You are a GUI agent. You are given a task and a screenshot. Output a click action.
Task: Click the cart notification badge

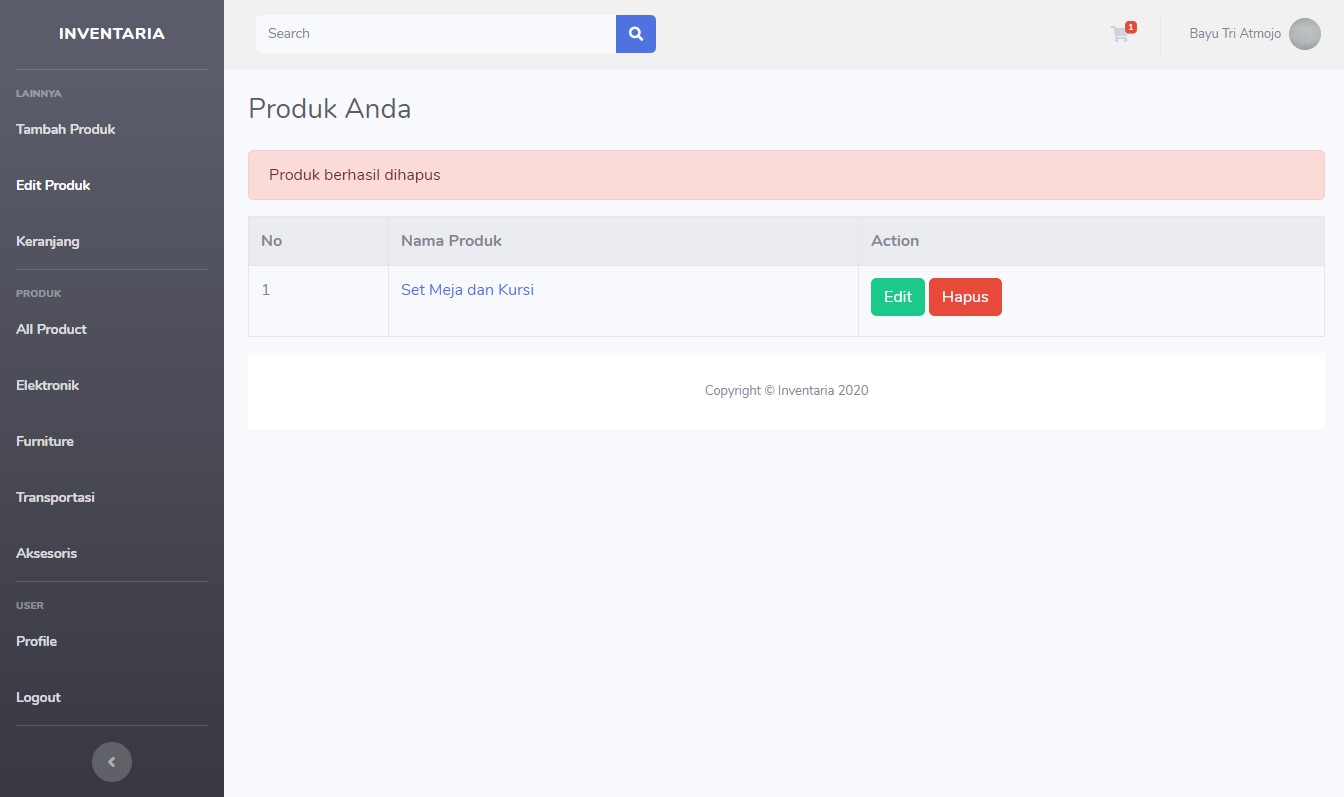1130,26
